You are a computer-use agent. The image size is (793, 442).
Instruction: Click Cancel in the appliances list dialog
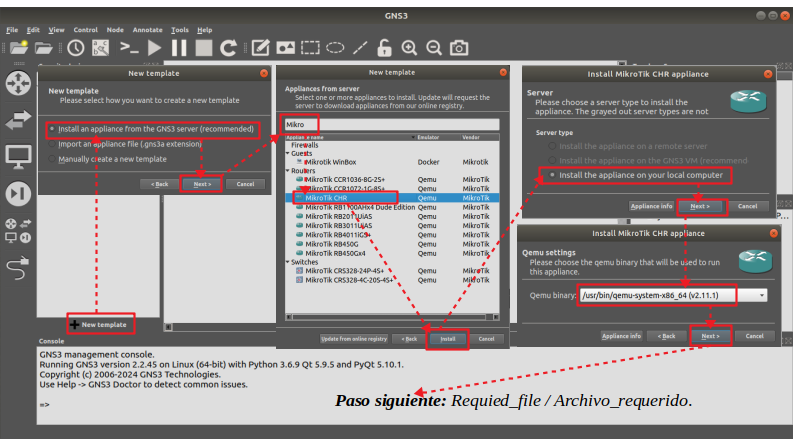tap(487, 339)
